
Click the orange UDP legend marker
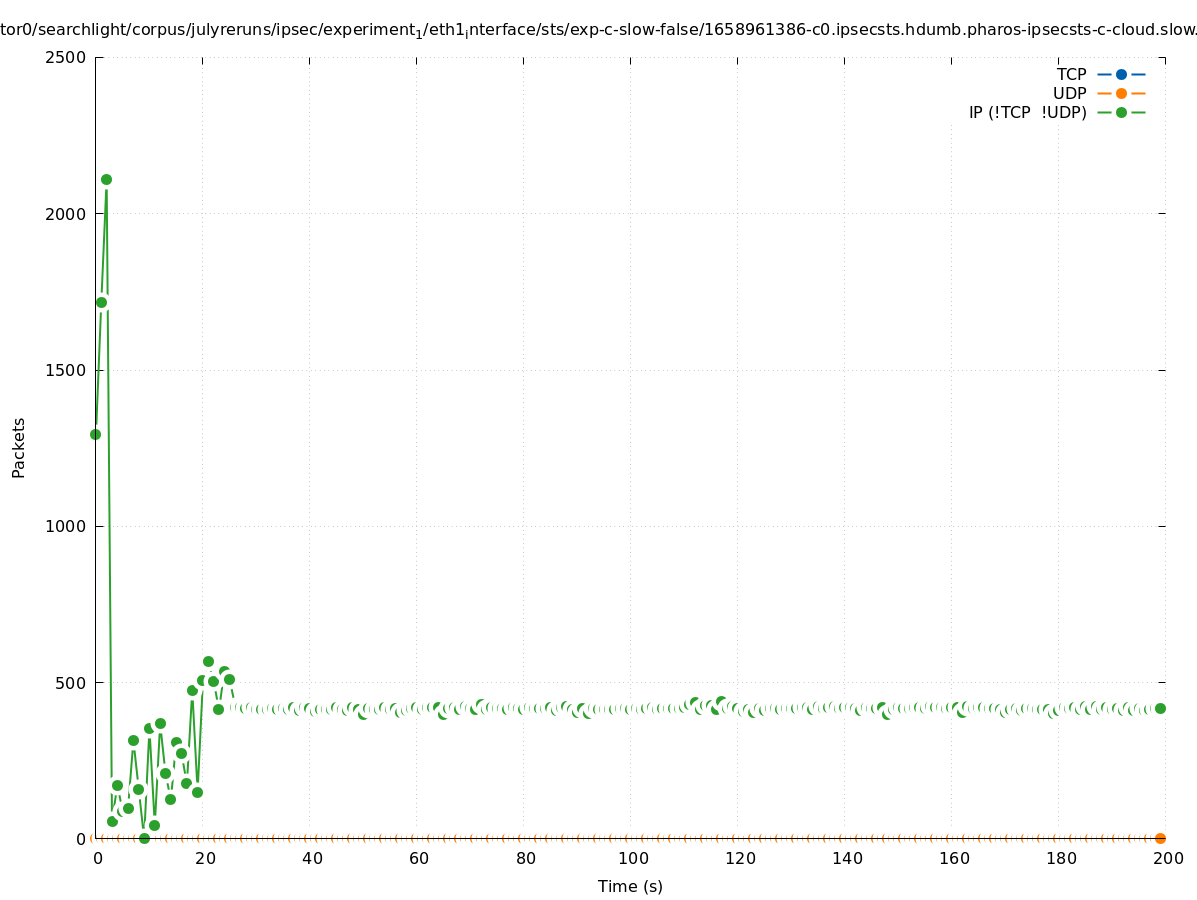pyautogui.click(x=1121, y=93)
